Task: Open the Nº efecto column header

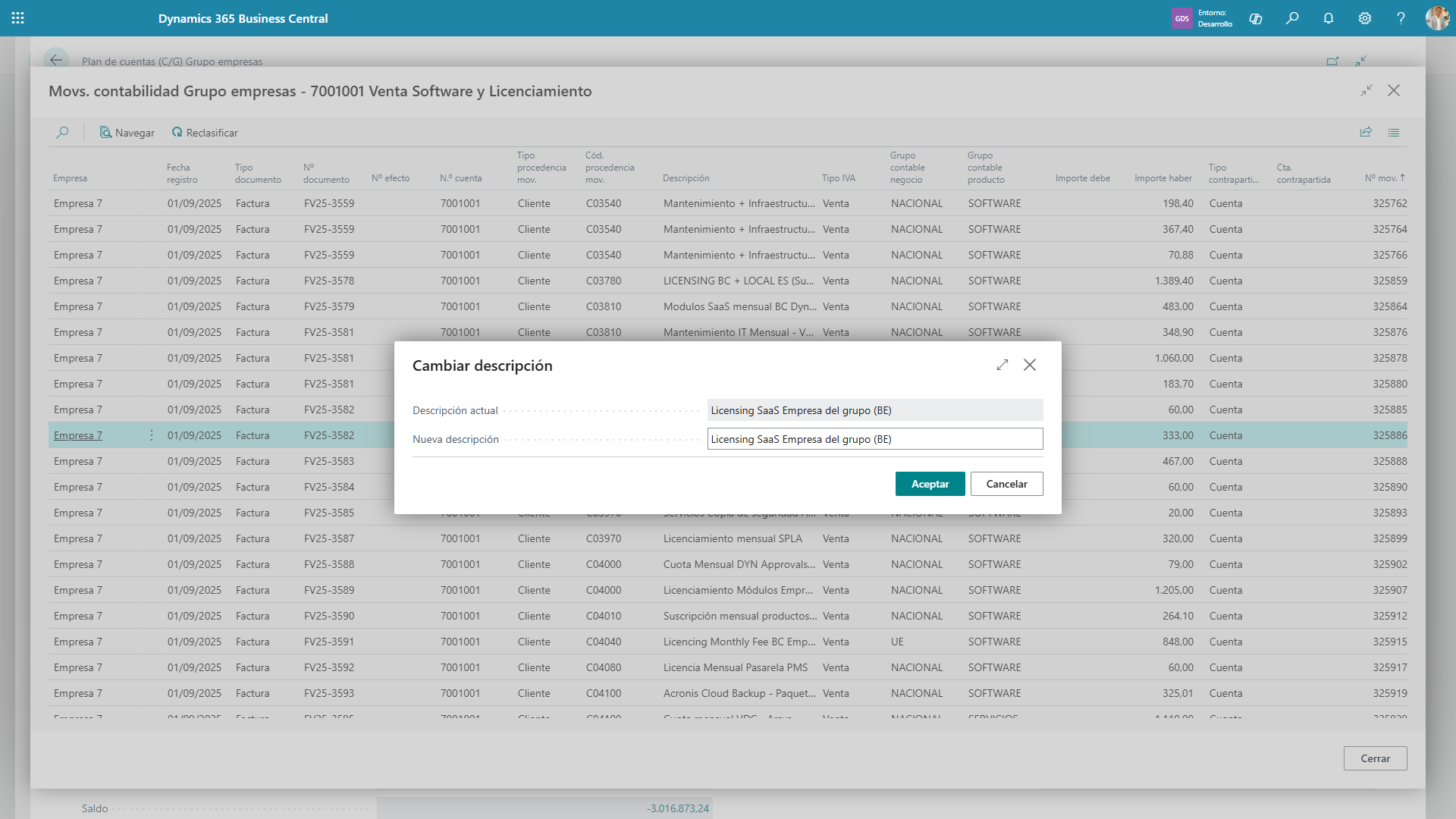Action: pyautogui.click(x=391, y=178)
